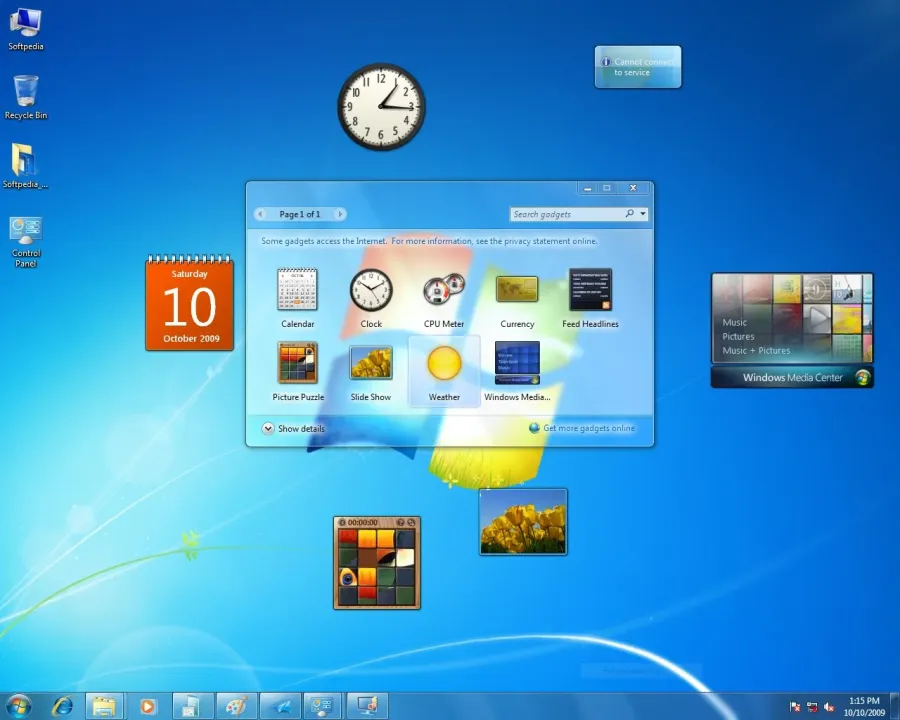Click the Picture Puzzle pause timer icon
Viewport: 900px width, 720px height.
[x=342, y=522]
